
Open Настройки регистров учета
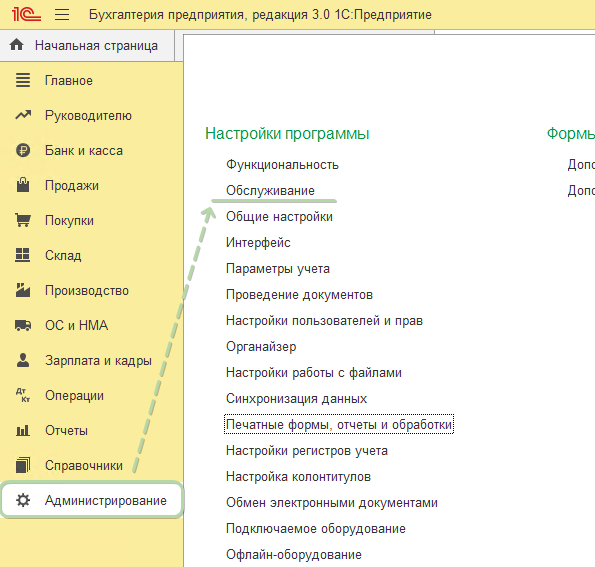(307, 451)
